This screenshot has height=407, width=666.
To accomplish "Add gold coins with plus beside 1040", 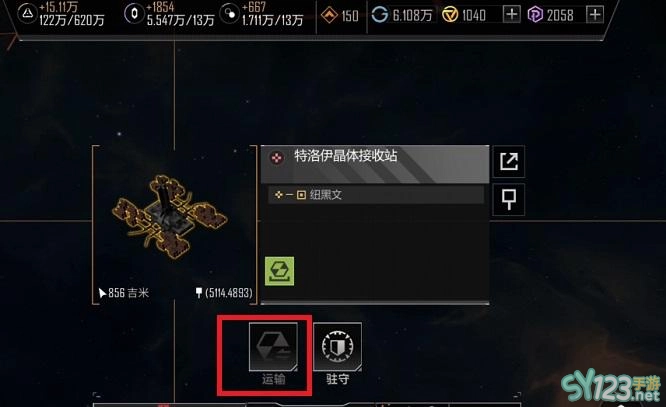I will click(x=512, y=14).
